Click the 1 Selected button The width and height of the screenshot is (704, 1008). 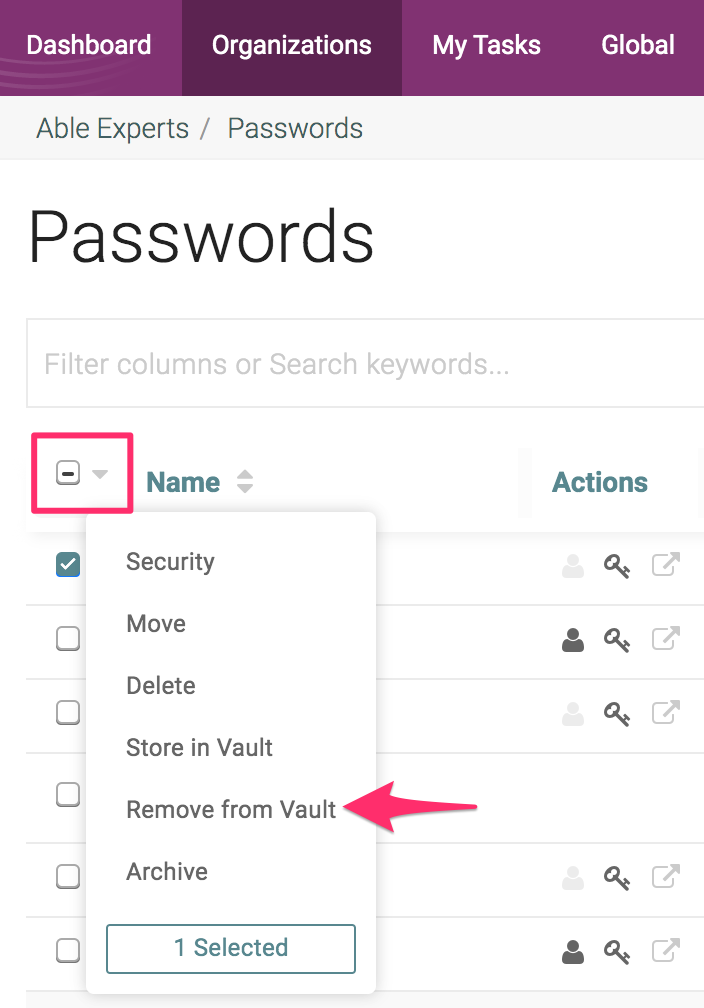point(230,948)
